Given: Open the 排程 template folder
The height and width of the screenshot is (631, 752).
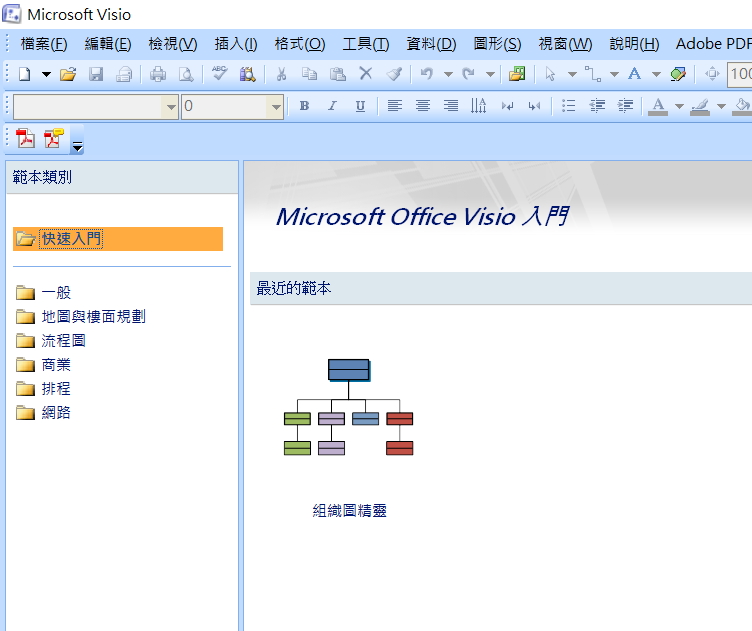Looking at the screenshot, I should pos(44,388).
